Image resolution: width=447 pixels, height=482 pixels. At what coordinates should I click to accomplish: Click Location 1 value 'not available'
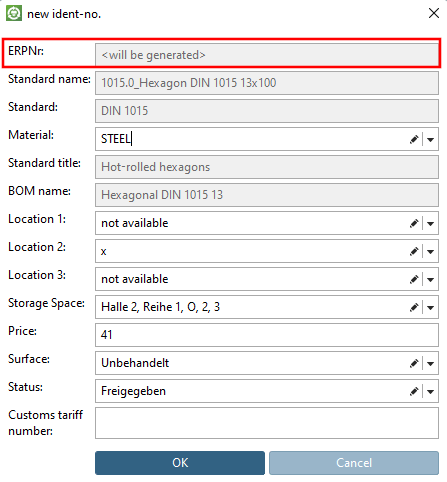(x=135, y=223)
